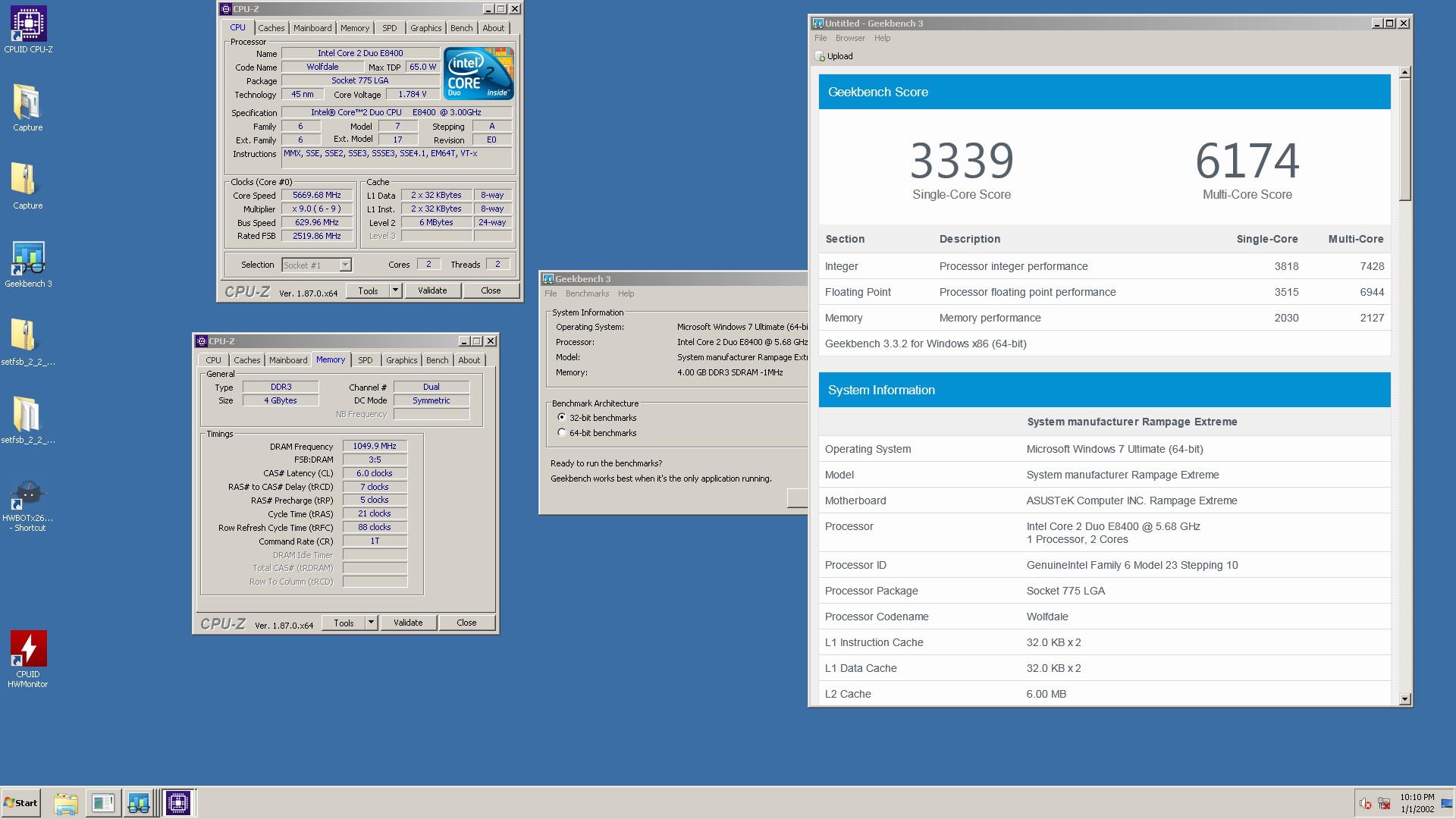Click Geekbench results scrollbar up arrow
This screenshot has width=1456, height=819.
click(1405, 72)
